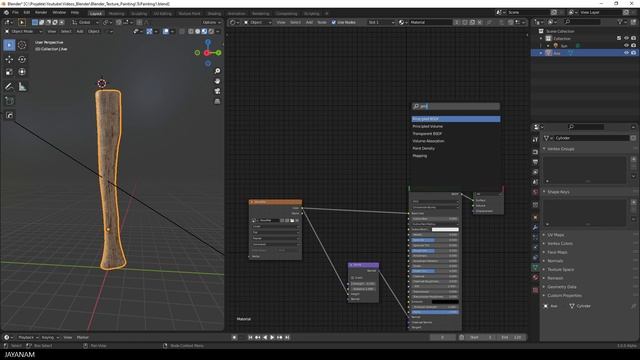Switch orthographic/perspective with the grid icon
640x360 pixels.
coord(217,101)
